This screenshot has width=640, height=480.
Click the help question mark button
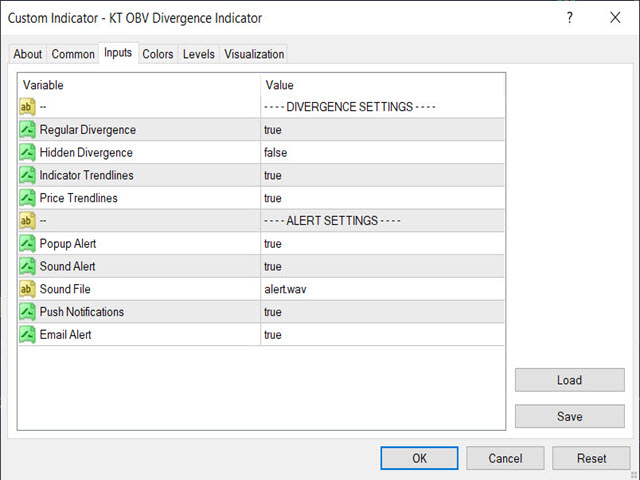570,18
